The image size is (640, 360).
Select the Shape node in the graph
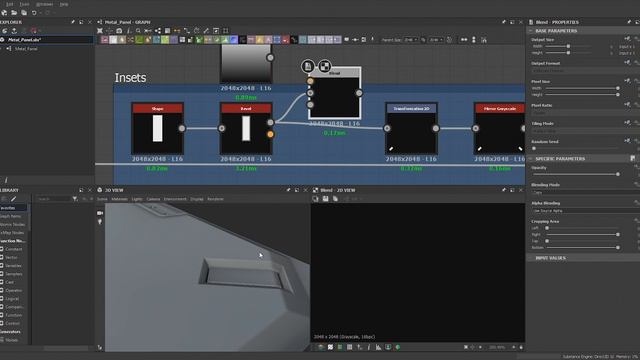tap(158, 129)
